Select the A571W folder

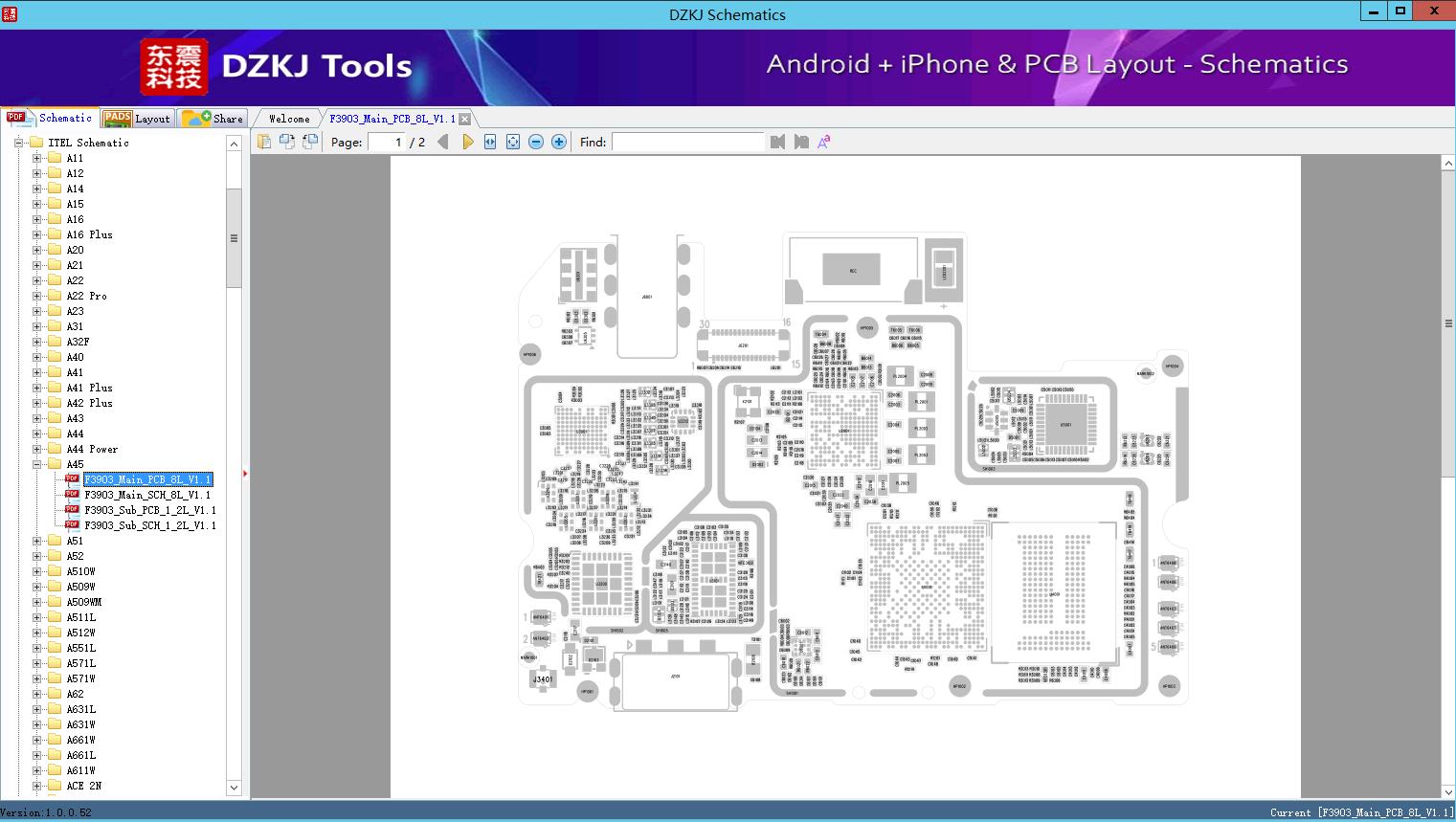tap(81, 678)
